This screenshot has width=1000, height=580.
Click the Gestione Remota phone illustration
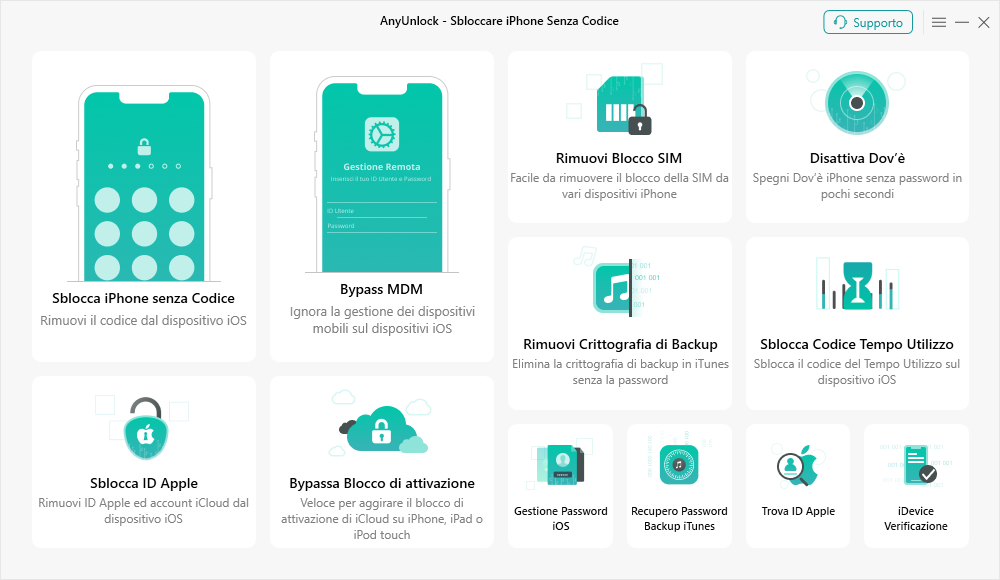[x=382, y=174]
